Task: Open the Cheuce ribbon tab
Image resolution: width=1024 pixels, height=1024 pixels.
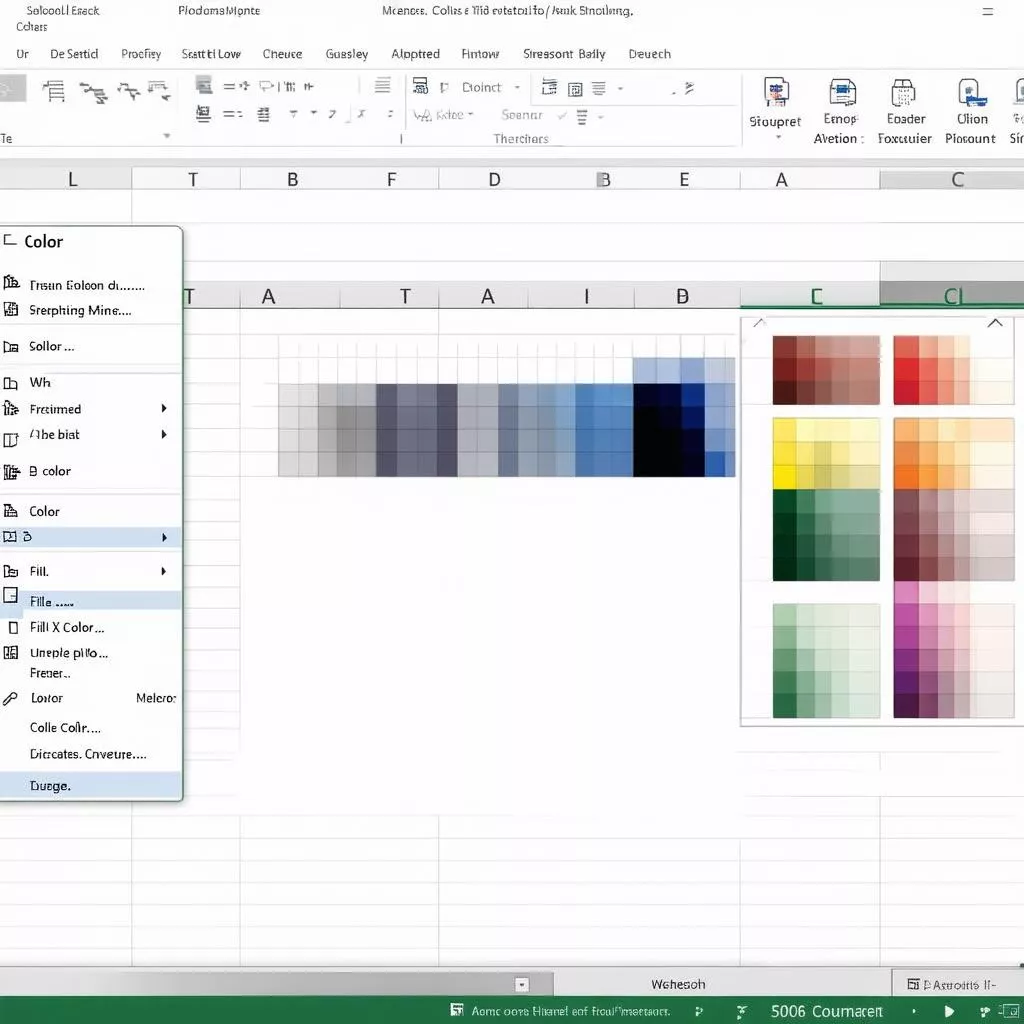Action: coord(282,54)
